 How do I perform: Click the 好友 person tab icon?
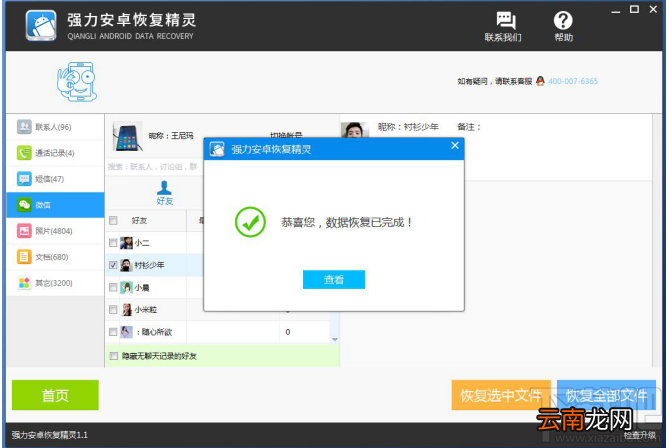click(165, 188)
